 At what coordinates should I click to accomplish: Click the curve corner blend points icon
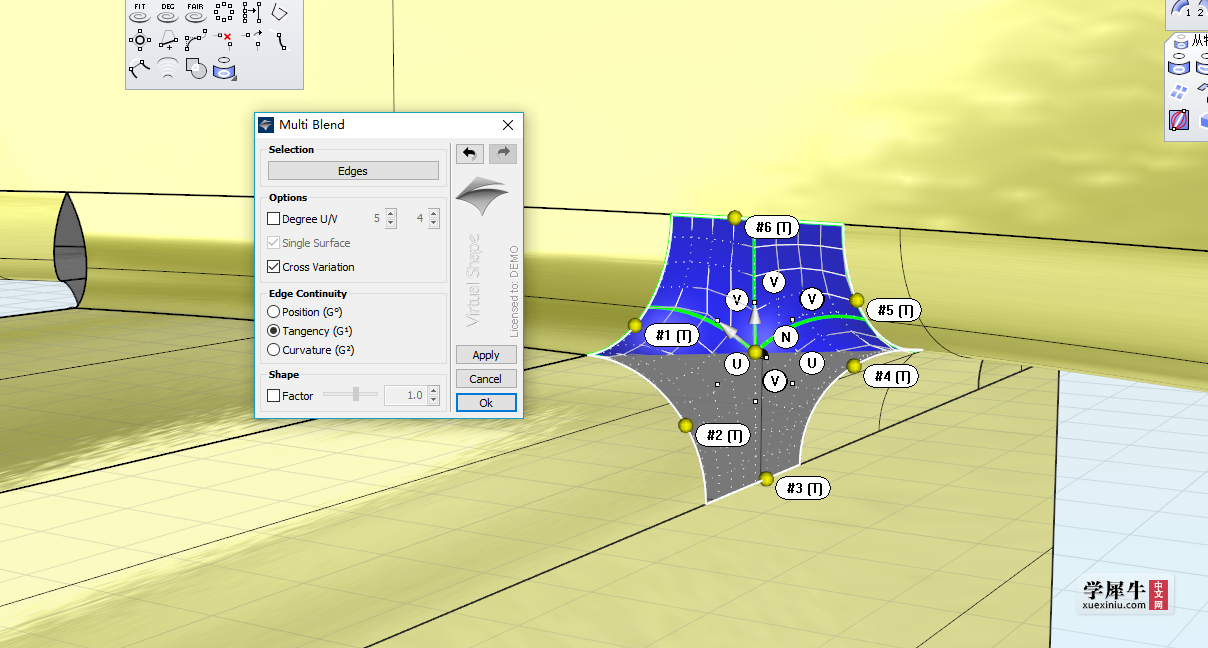195,41
